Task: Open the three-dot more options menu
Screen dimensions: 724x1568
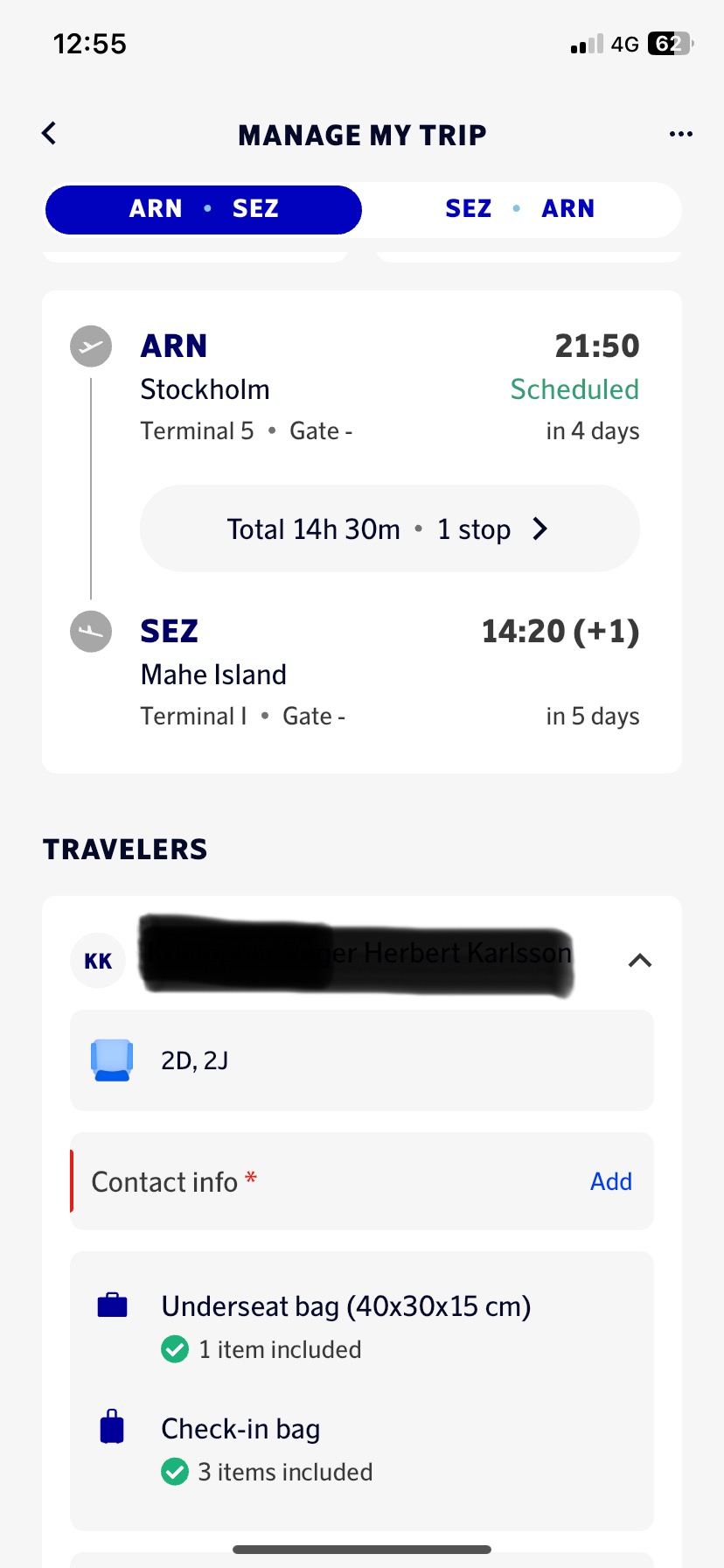Action: click(x=680, y=134)
